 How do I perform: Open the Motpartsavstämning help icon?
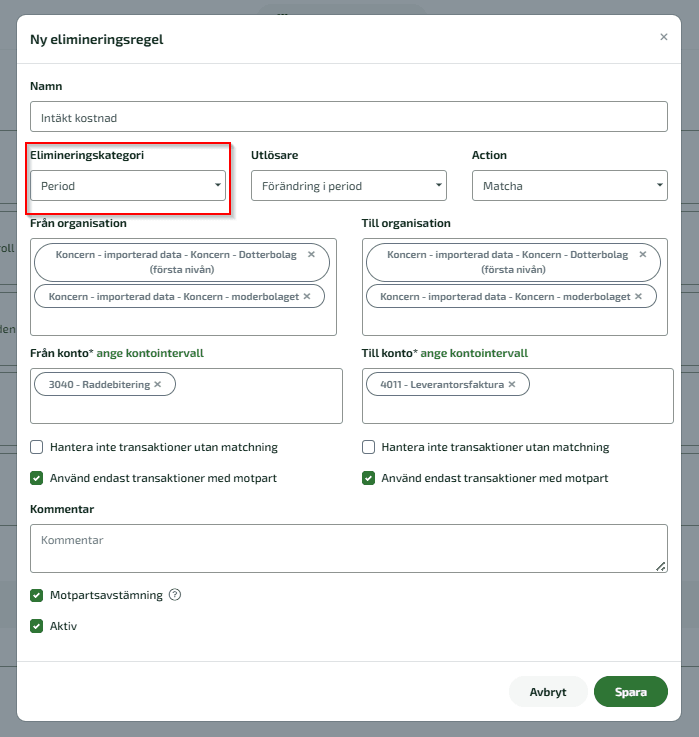tap(175, 595)
